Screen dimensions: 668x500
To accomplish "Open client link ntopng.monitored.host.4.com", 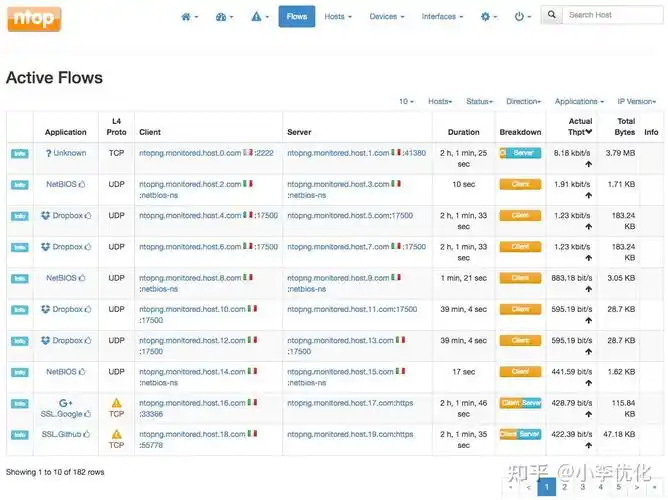I will [190, 216].
